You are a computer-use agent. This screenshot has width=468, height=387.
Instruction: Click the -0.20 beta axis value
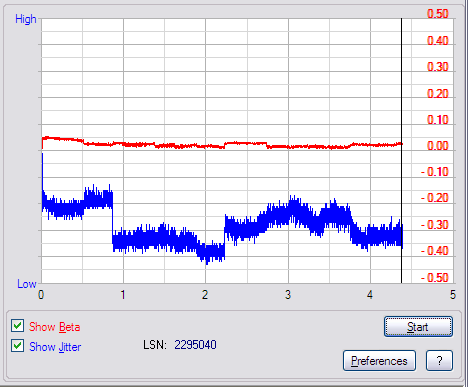(435, 198)
